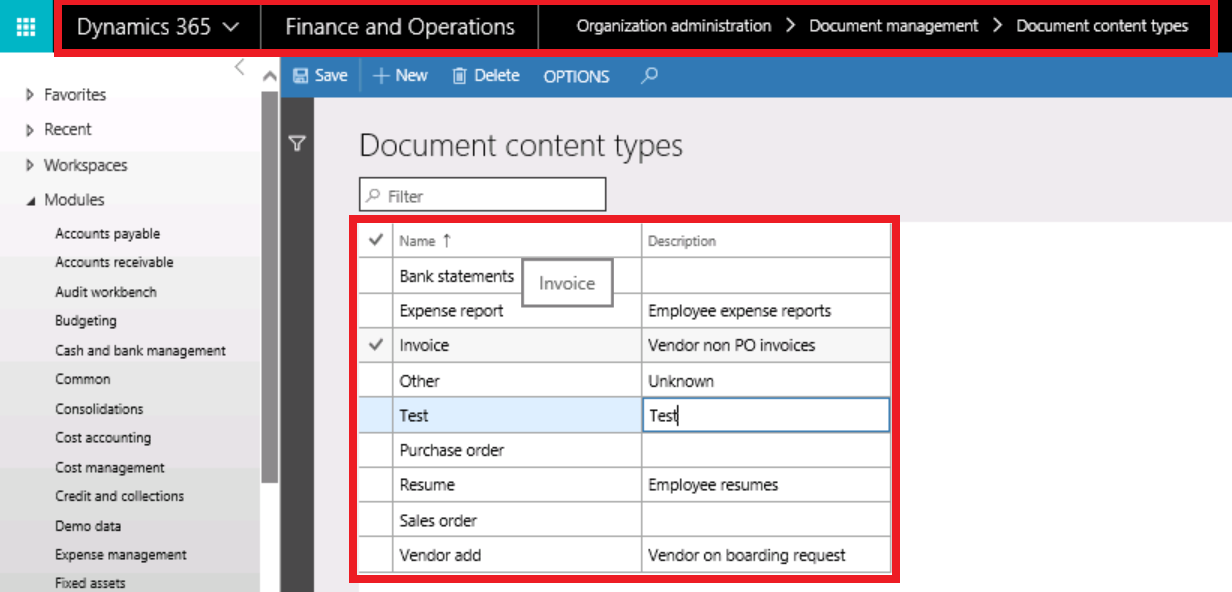This screenshot has width=1232, height=592.
Task: Select the Bank statements row
Action: tap(624, 276)
